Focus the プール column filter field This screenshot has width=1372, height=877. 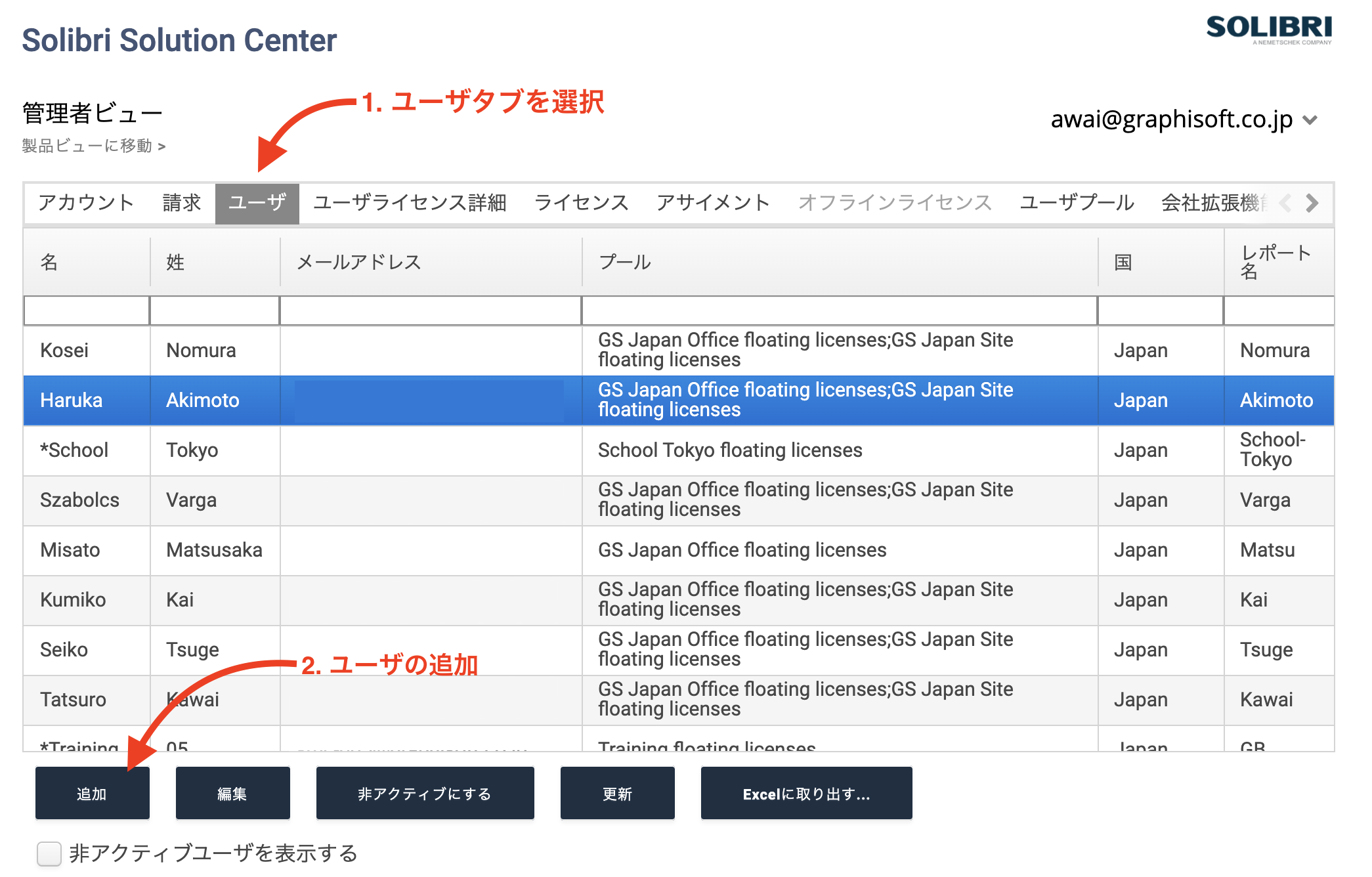840,310
